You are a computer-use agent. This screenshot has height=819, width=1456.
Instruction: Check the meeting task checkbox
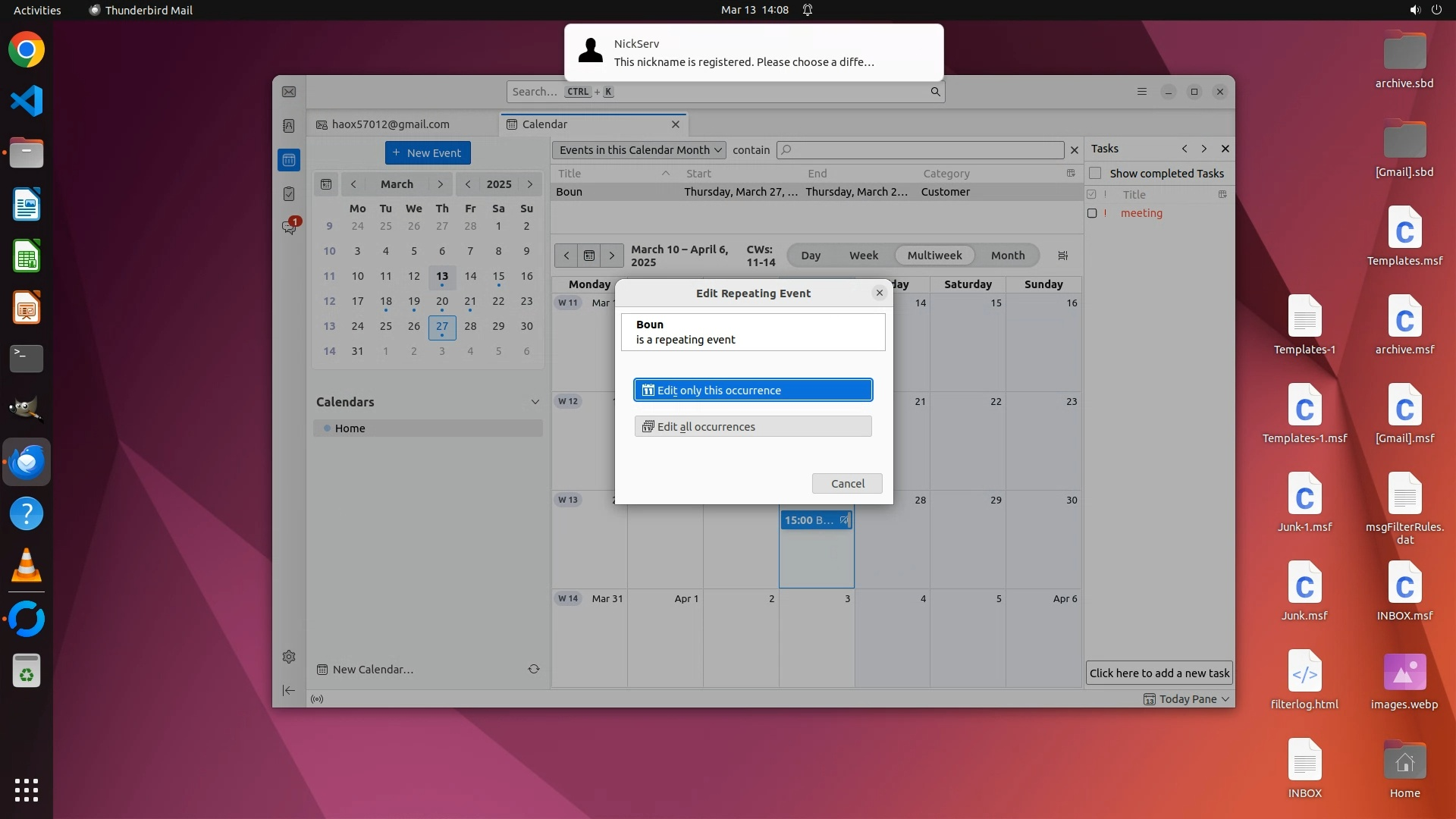1092,213
